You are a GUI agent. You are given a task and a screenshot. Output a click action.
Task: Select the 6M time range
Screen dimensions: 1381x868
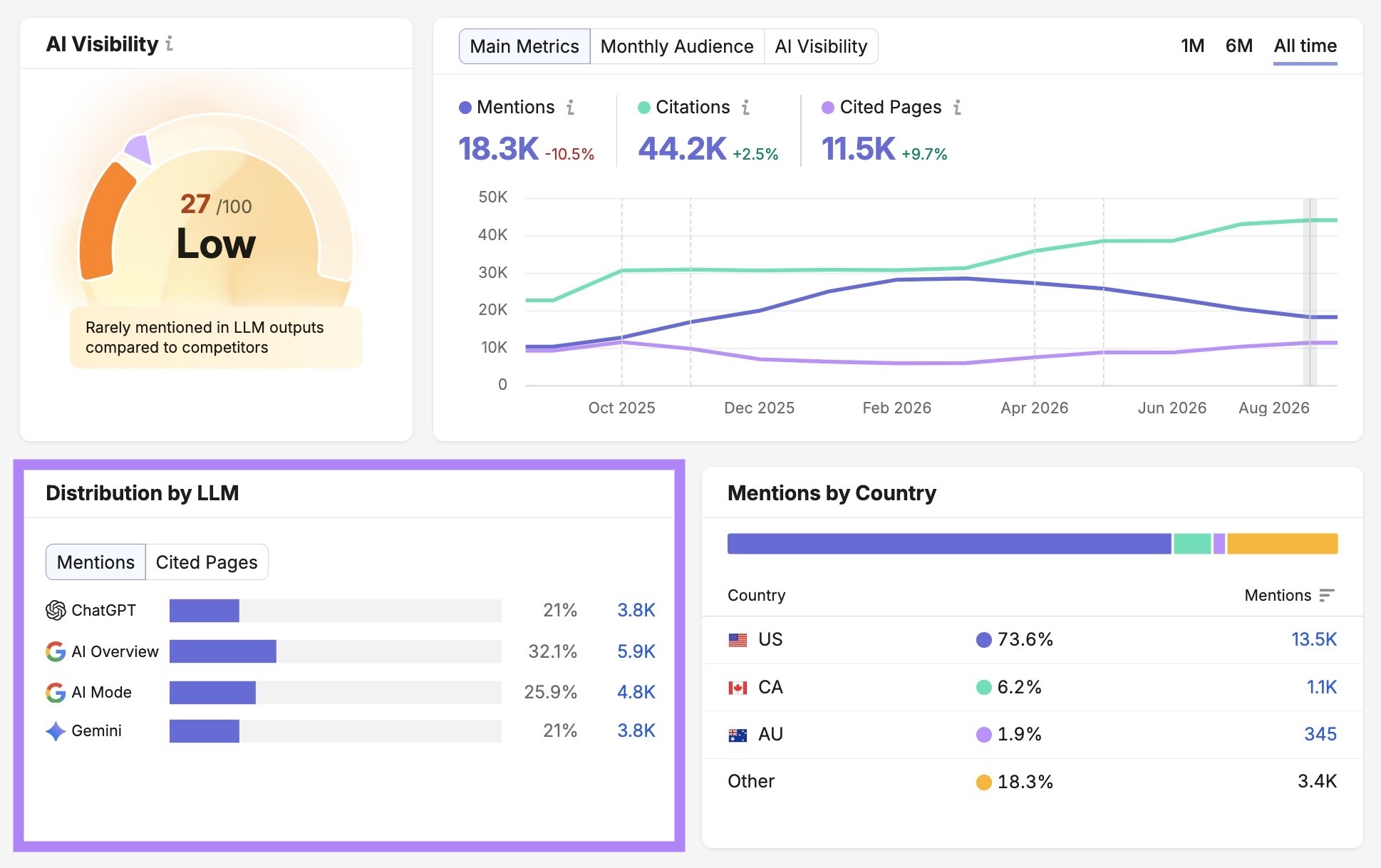1239,46
